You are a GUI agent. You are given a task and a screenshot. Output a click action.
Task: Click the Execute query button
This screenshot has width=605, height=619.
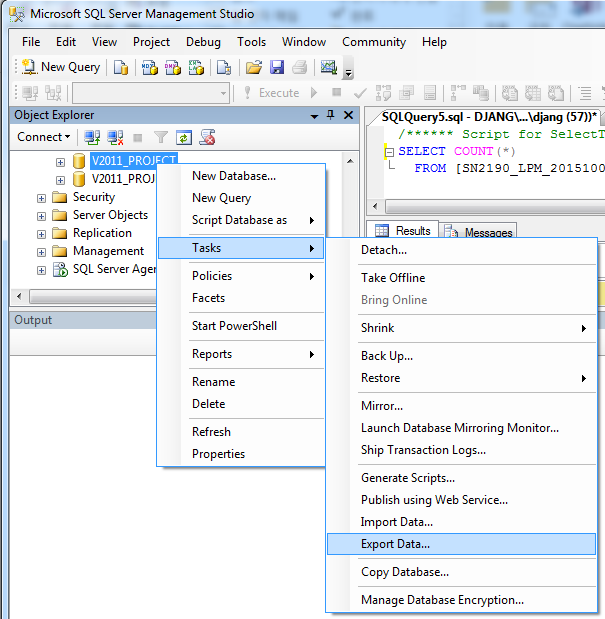tap(272, 93)
